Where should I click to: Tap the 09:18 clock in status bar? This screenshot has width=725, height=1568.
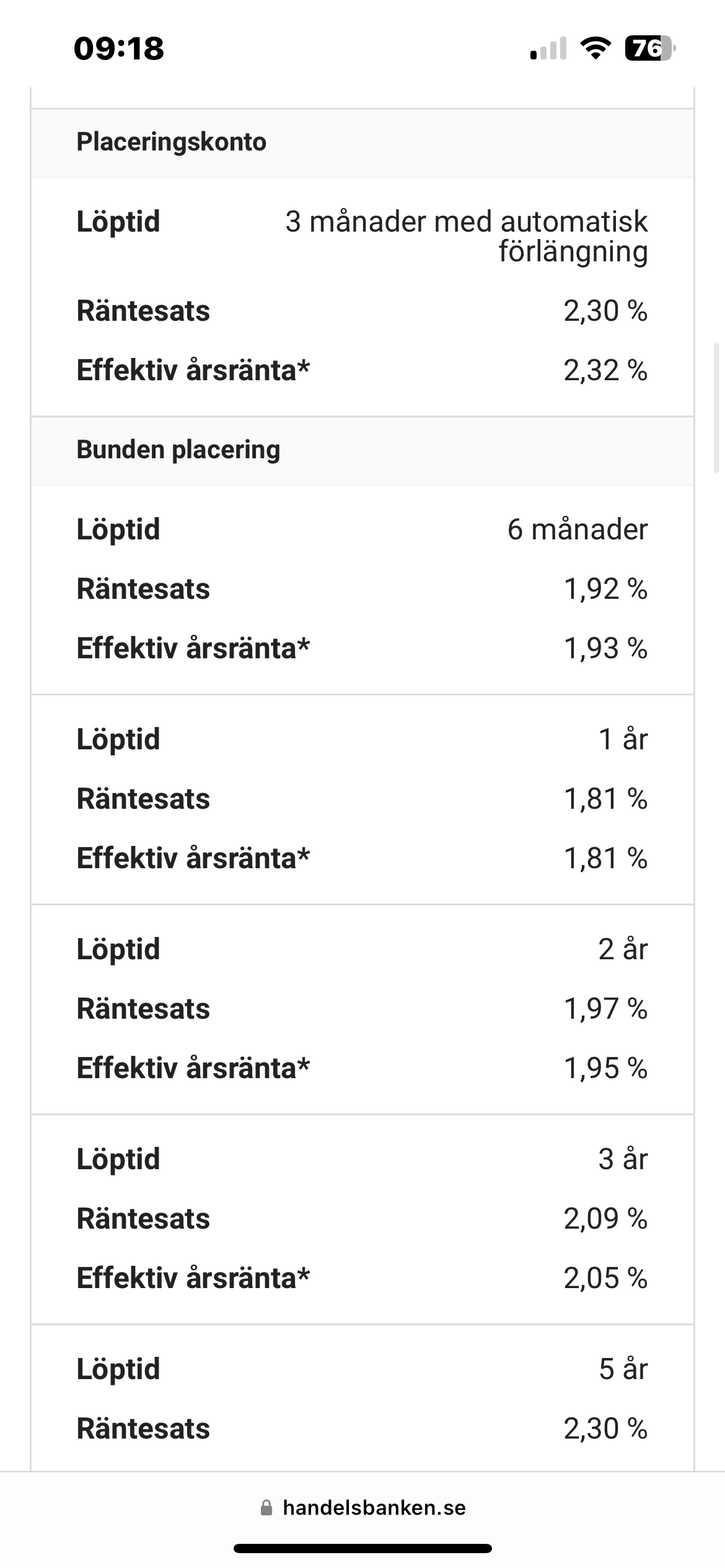(x=119, y=48)
